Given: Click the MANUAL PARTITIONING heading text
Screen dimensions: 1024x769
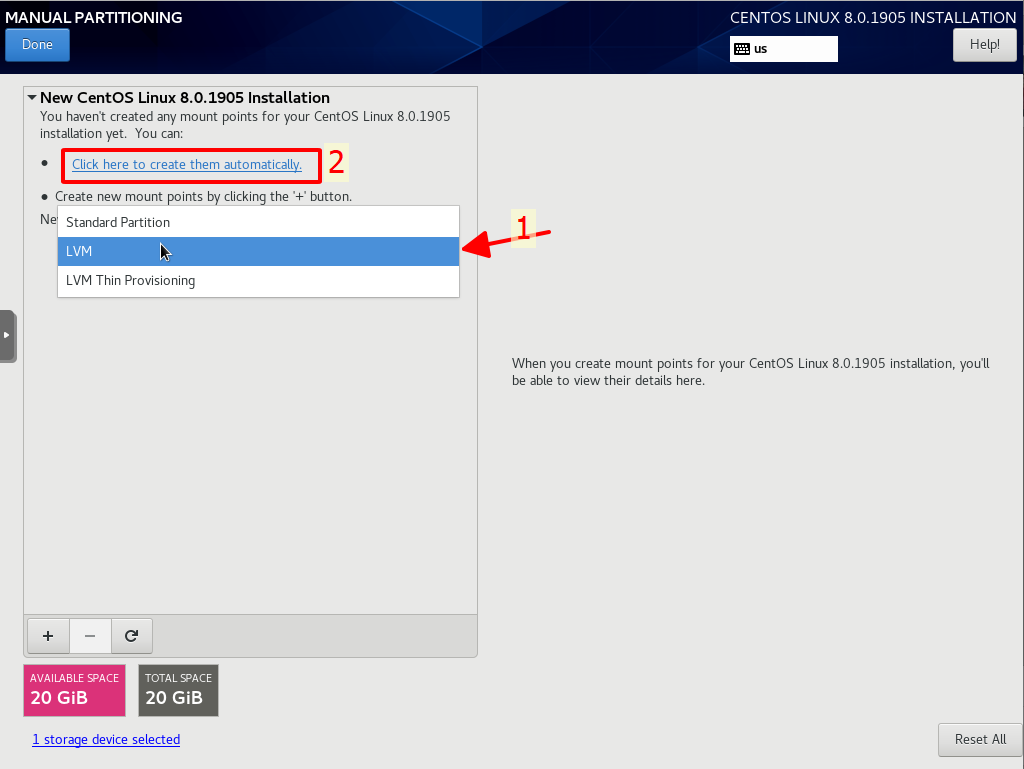Looking at the screenshot, I should [x=94, y=18].
